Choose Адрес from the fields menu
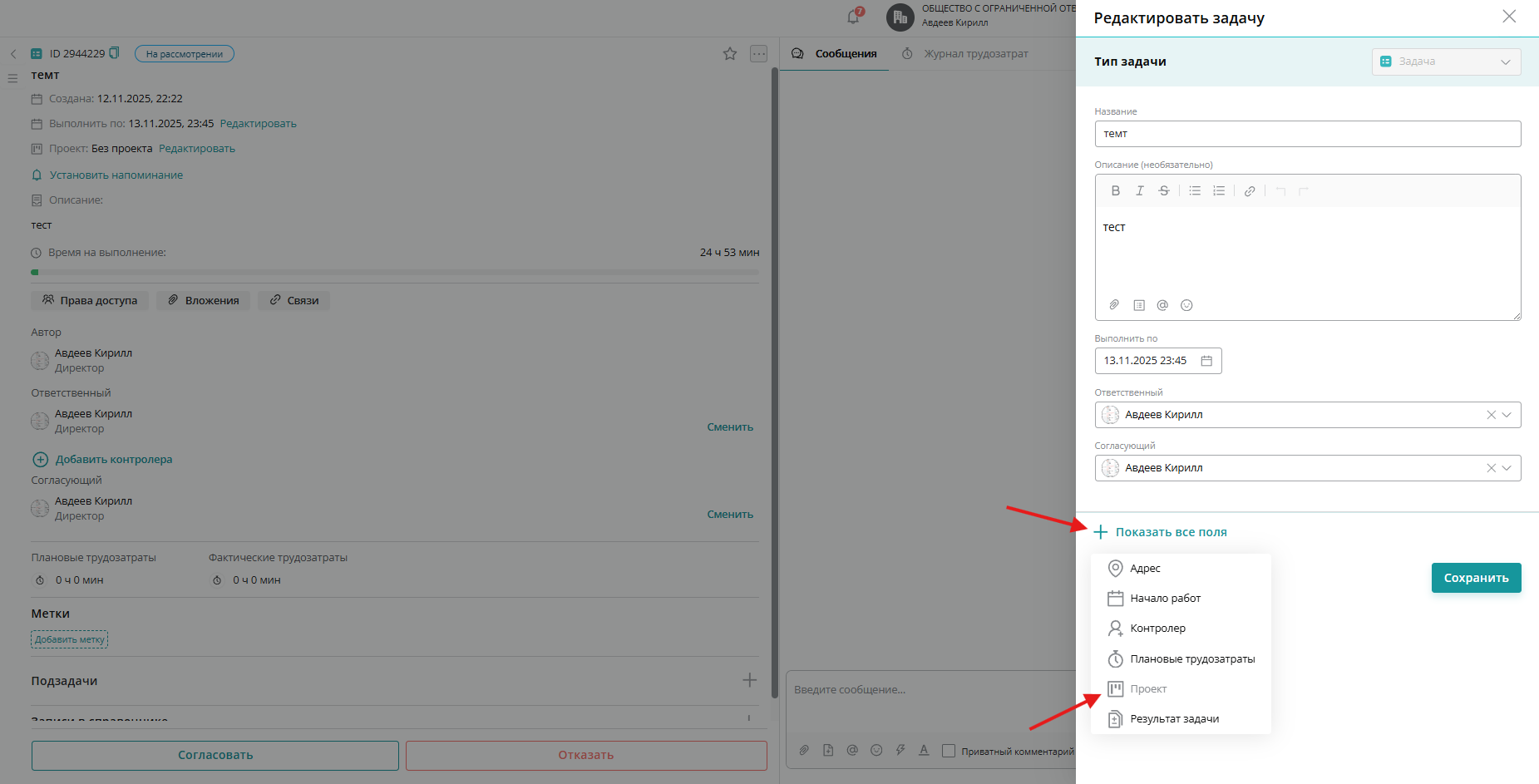The height and width of the screenshot is (784, 1539). pyautogui.click(x=1181, y=569)
